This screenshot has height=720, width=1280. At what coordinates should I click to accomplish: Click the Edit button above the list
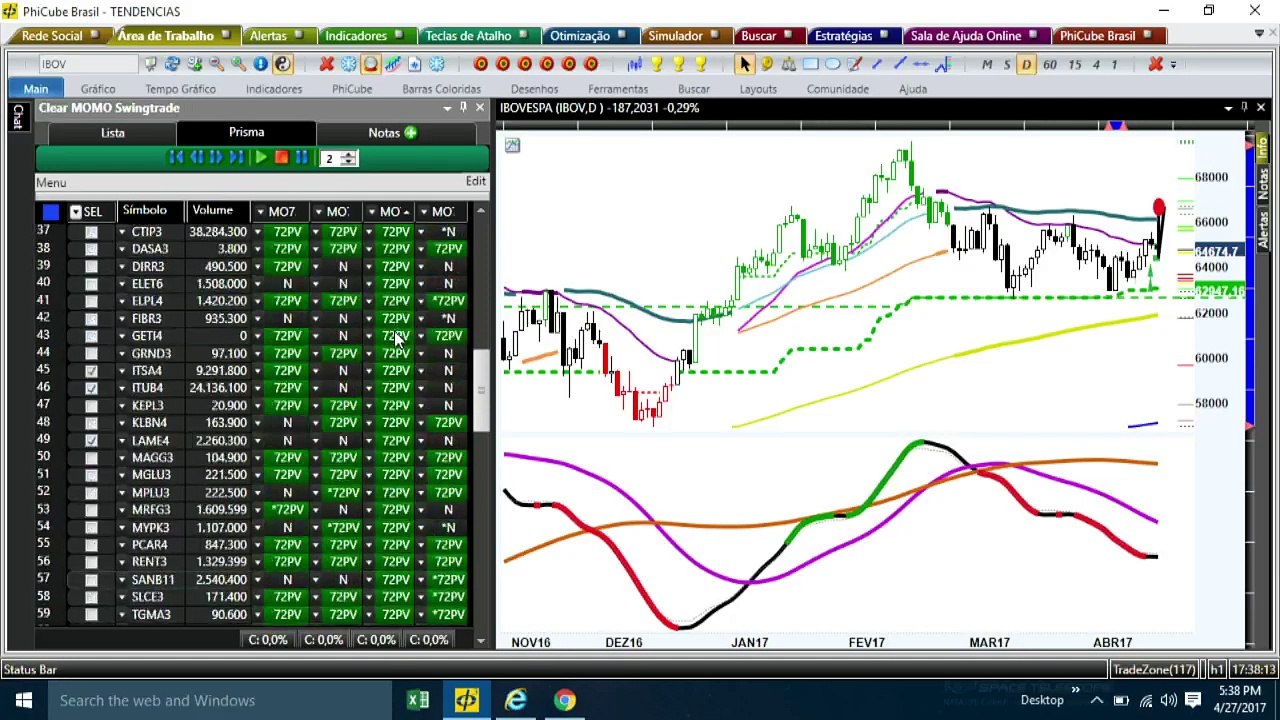475,181
